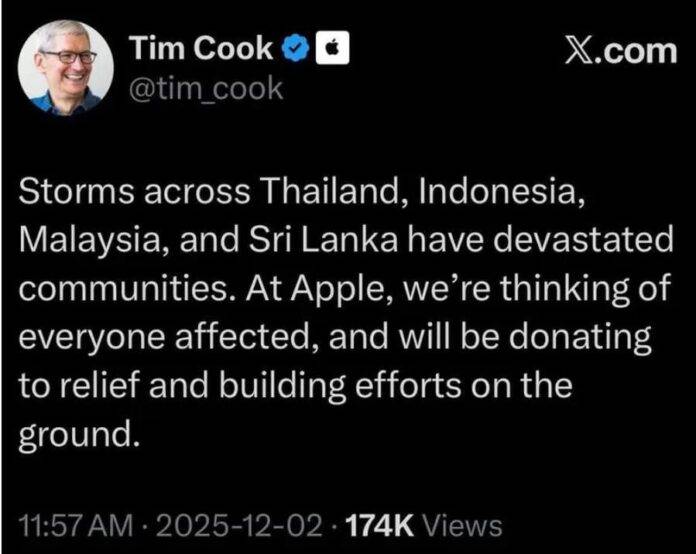Open the Tim Cook display name
696x554 pixels.
(201, 48)
